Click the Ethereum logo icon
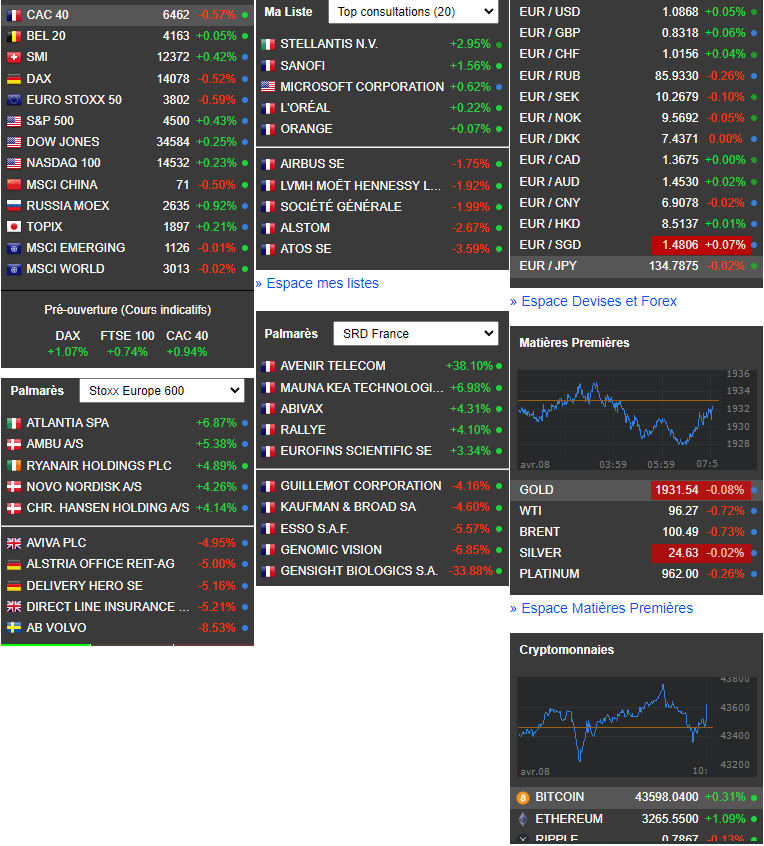Viewport: 764px width, 846px height. [523, 819]
